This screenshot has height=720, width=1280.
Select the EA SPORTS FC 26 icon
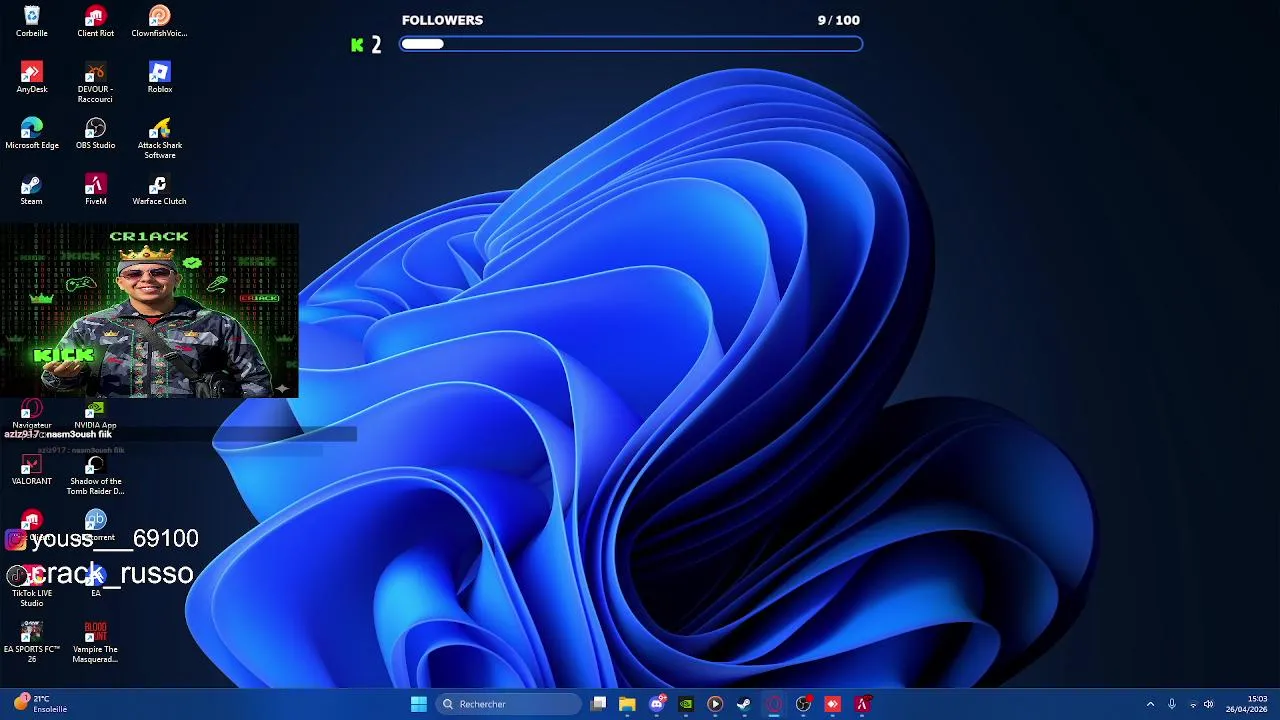(31, 642)
